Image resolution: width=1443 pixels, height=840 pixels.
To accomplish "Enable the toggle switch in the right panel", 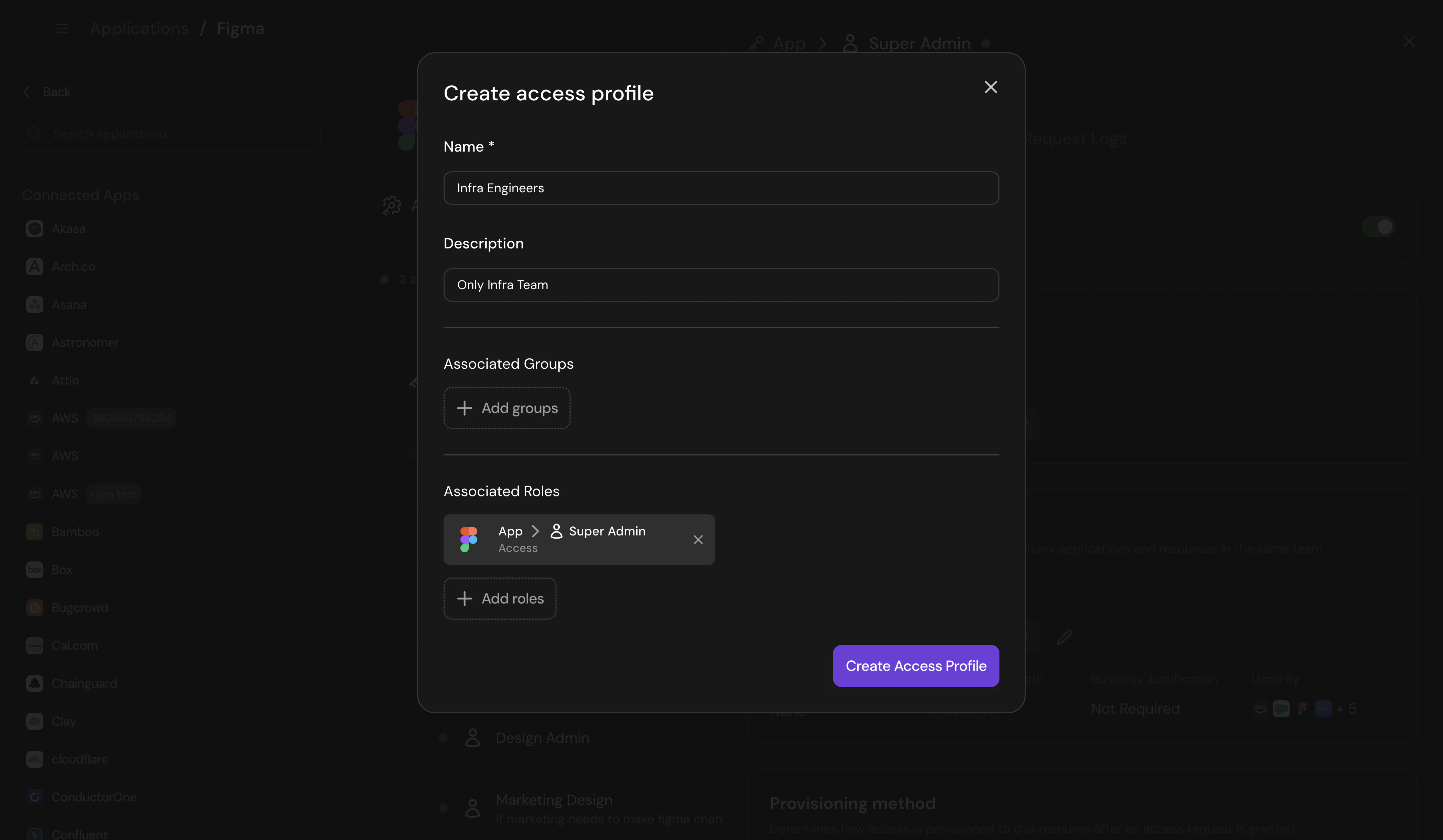I will point(1378,226).
